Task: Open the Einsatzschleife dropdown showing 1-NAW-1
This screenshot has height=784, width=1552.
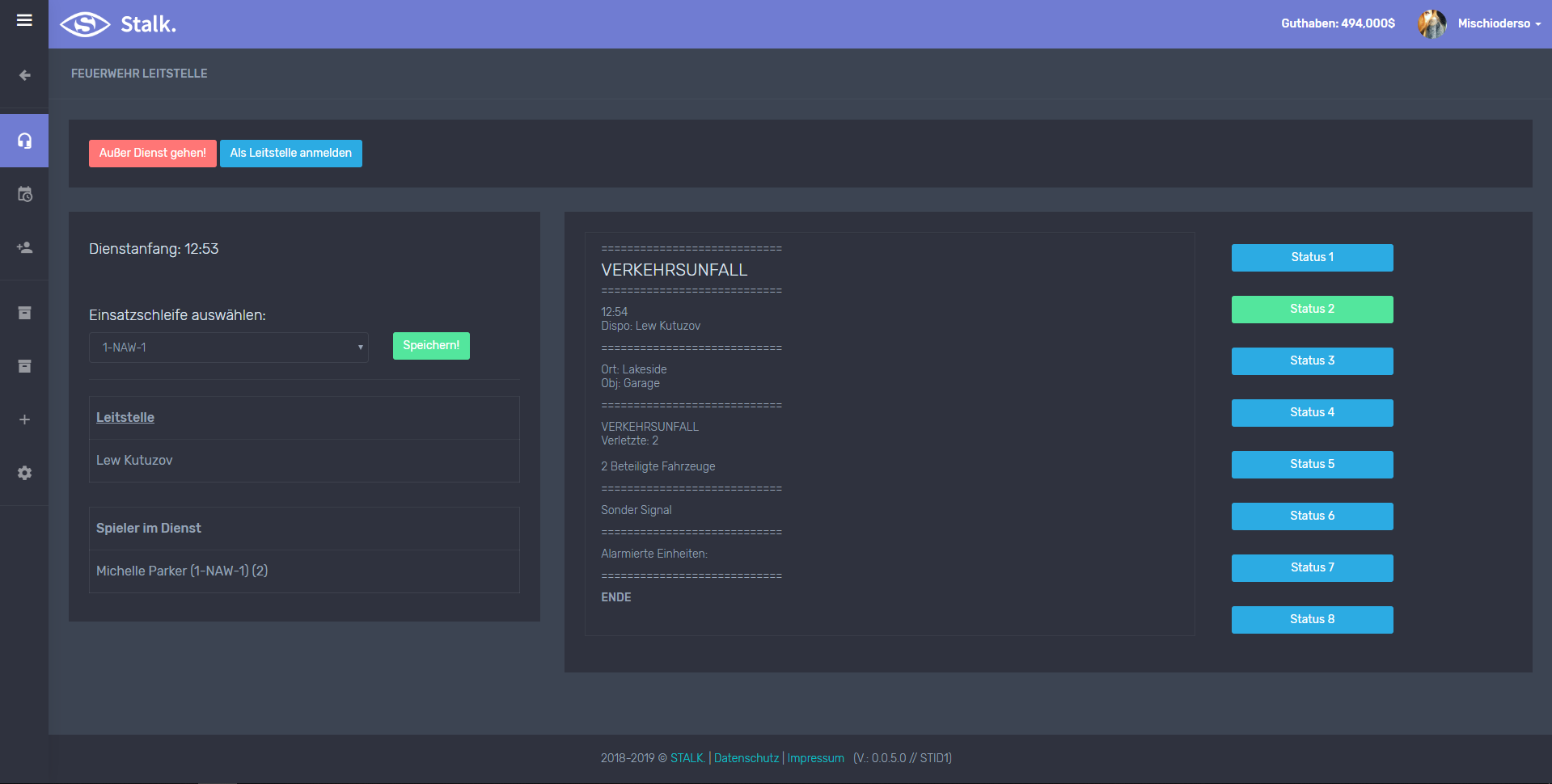Action: point(229,348)
